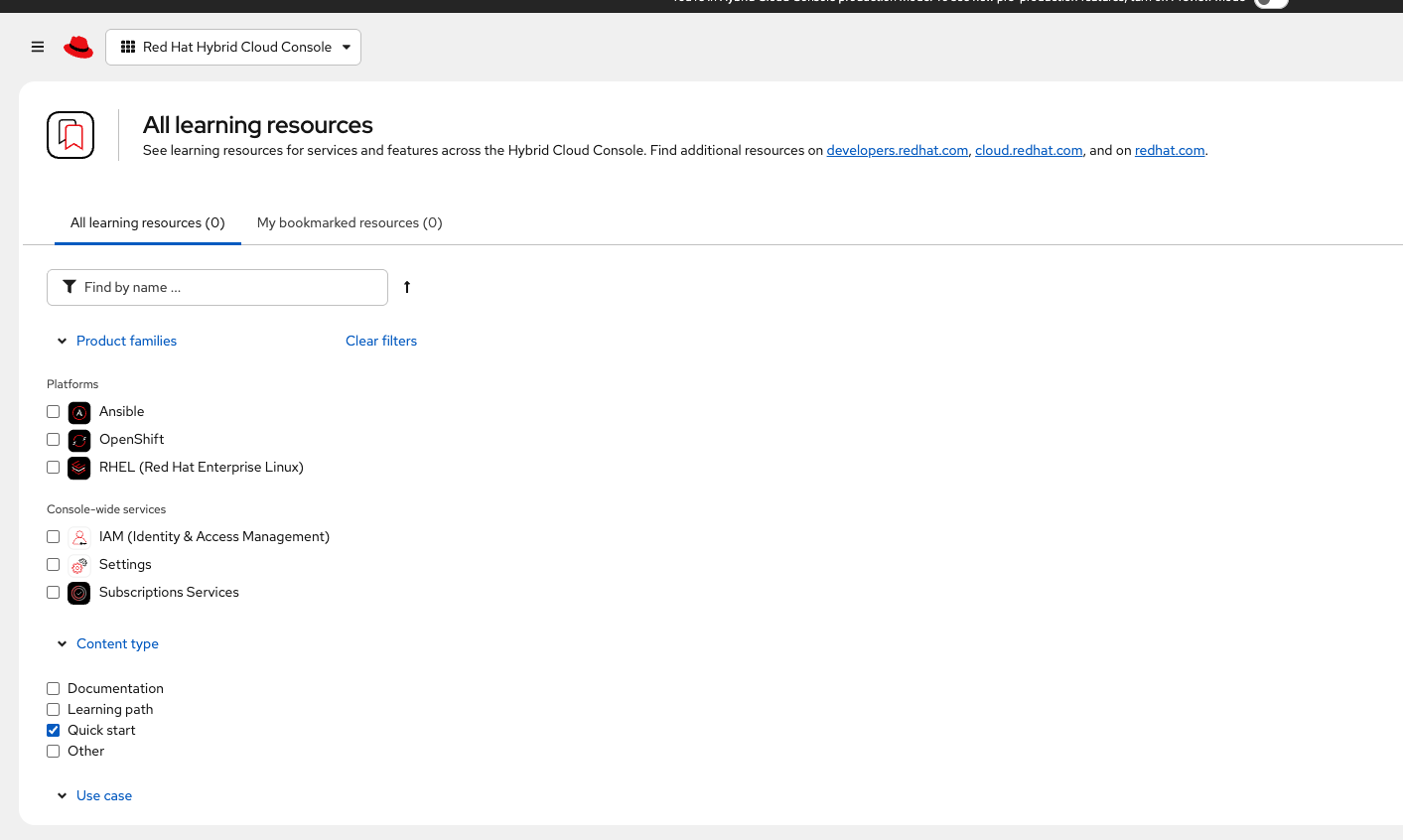Check the Other content type
Screen dimensions: 1403x840
pyautogui.click(x=54, y=751)
